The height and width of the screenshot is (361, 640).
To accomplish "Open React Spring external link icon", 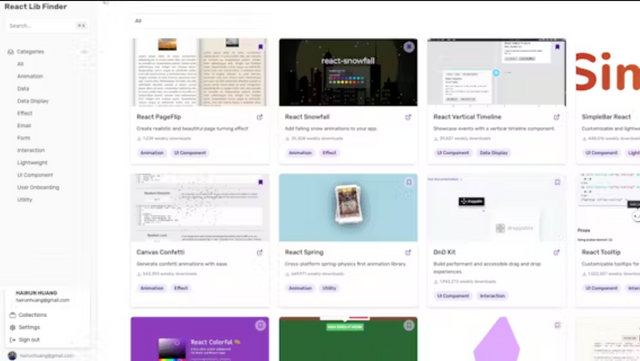I will pyautogui.click(x=408, y=252).
